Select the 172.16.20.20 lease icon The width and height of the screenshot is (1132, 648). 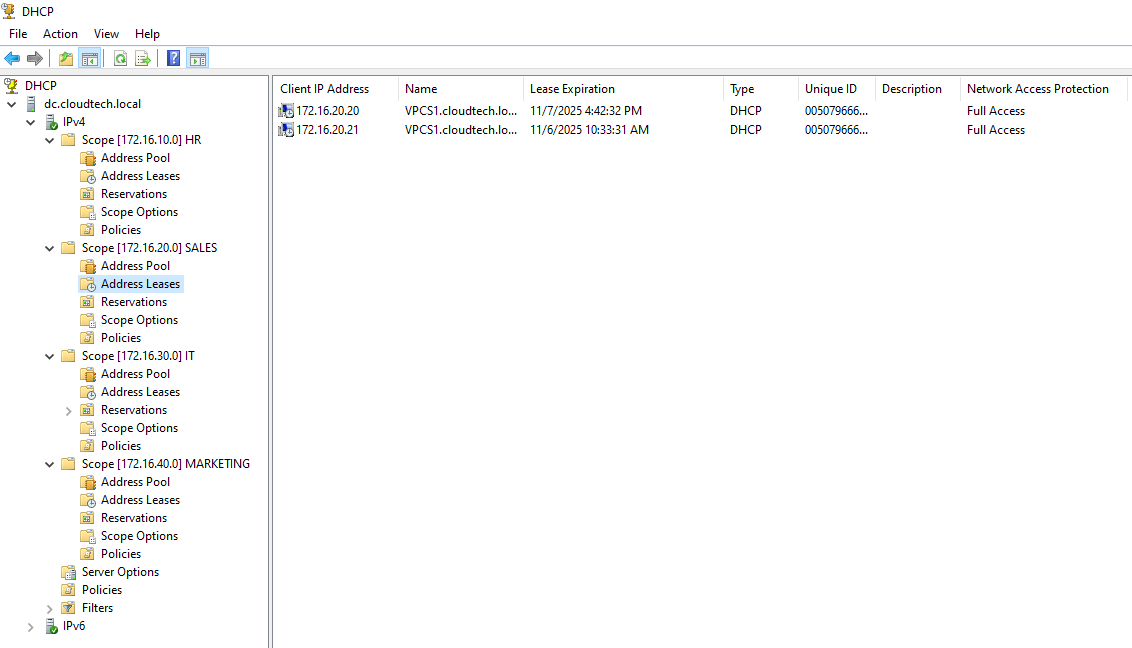pyautogui.click(x=287, y=111)
